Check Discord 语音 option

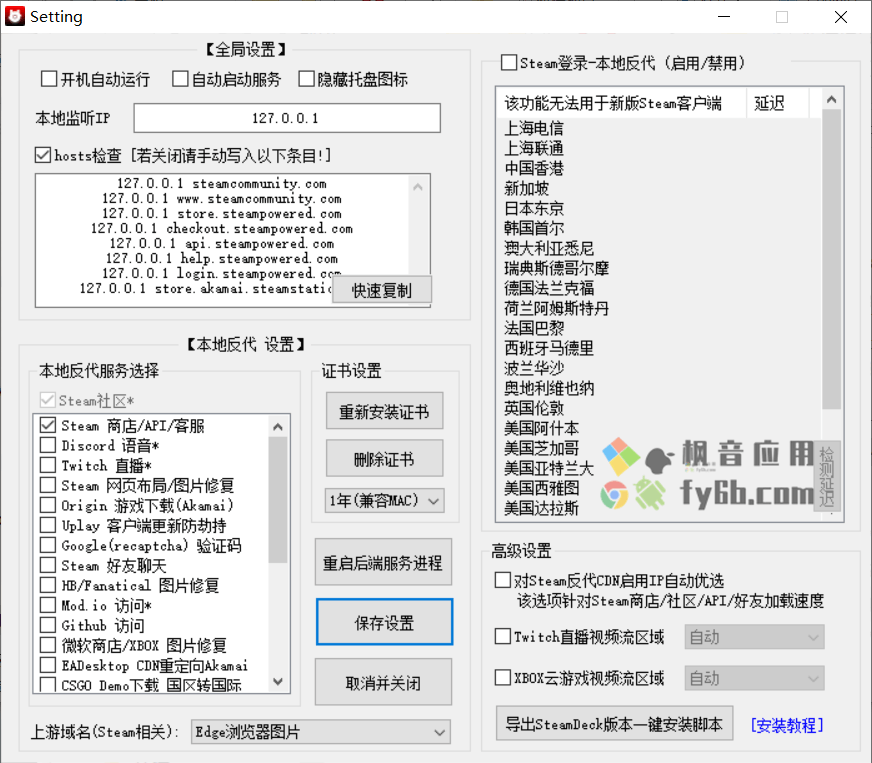click(48, 445)
